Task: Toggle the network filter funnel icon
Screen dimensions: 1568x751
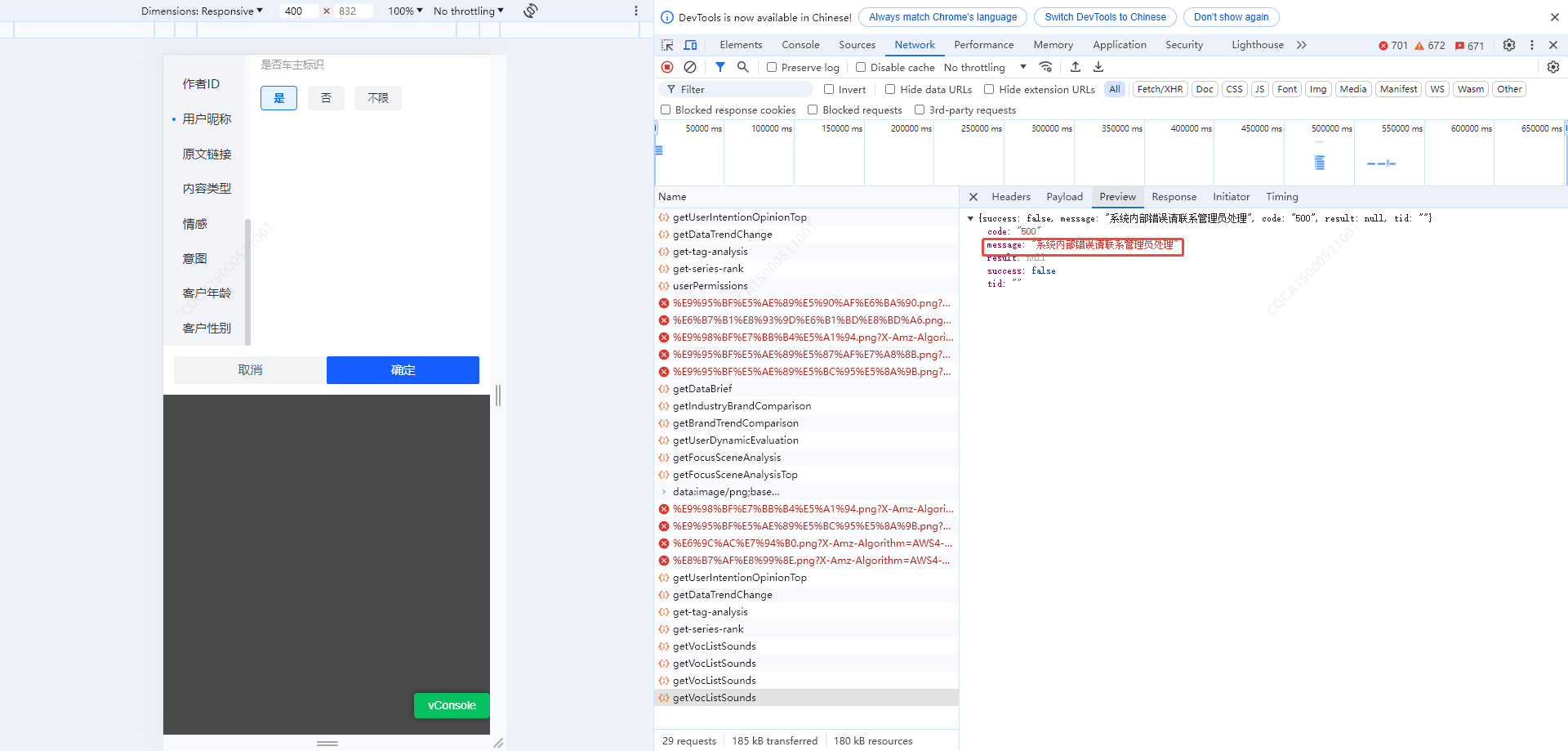Action: click(x=719, y=67)
